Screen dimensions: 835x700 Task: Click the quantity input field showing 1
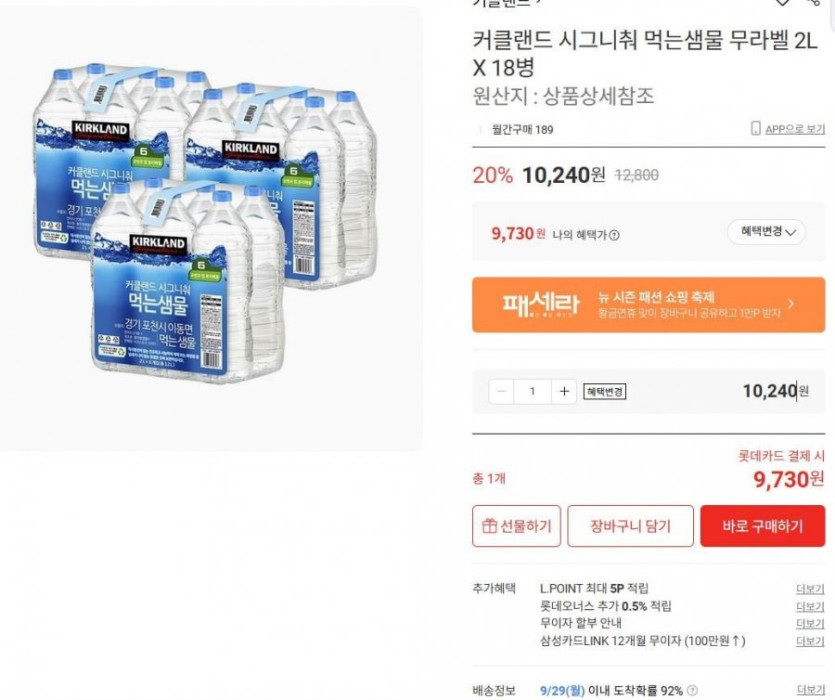point(532,391)
